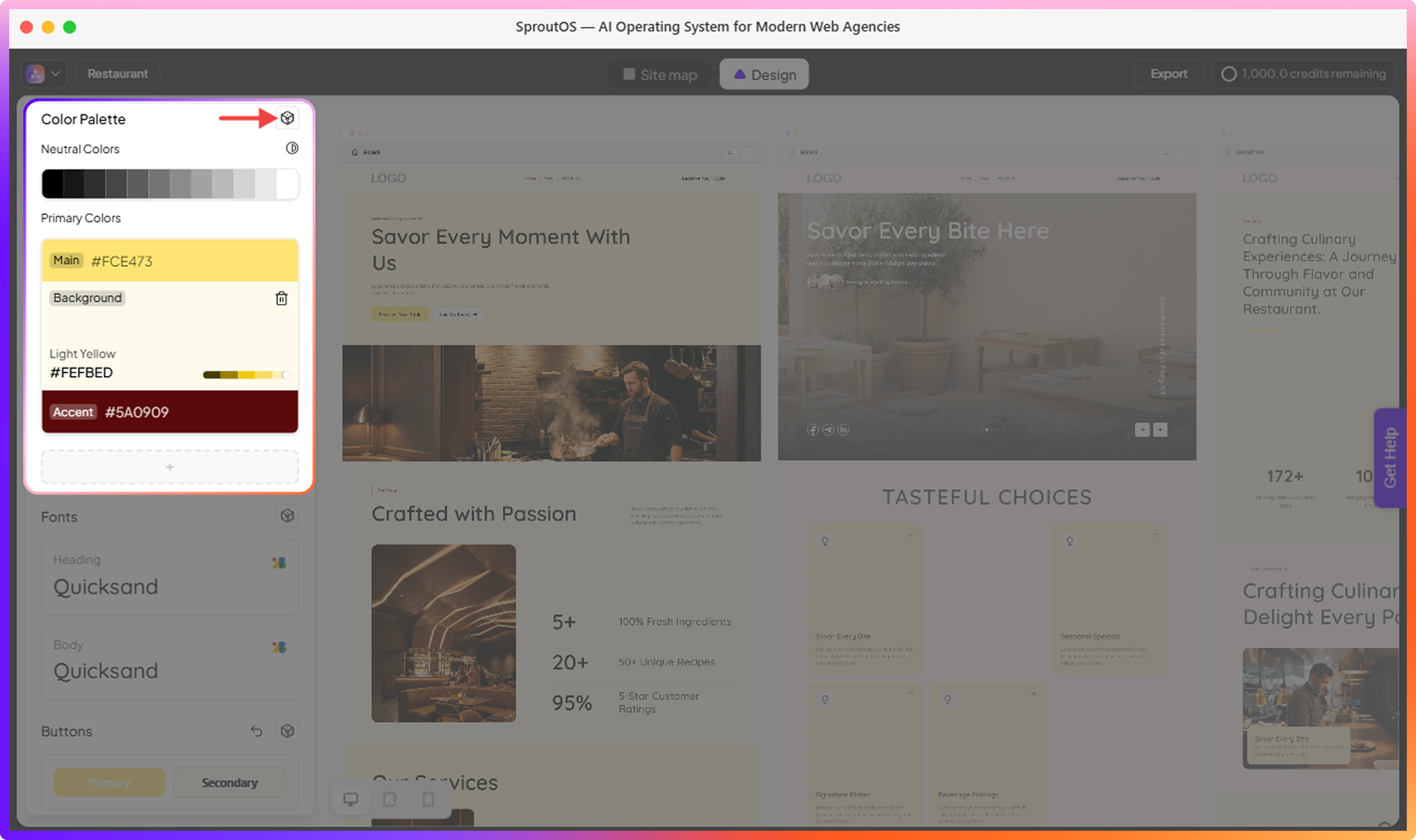Switch to the Design tab

coord(764,75)
